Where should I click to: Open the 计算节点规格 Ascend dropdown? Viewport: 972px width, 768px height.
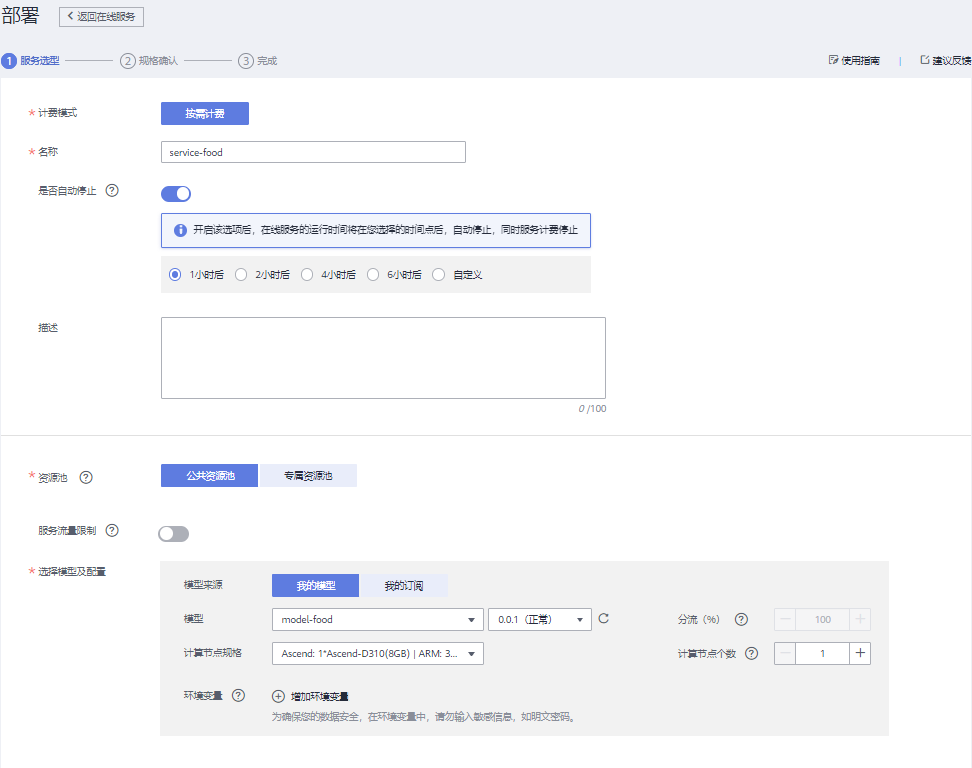(x=377, y=654)
